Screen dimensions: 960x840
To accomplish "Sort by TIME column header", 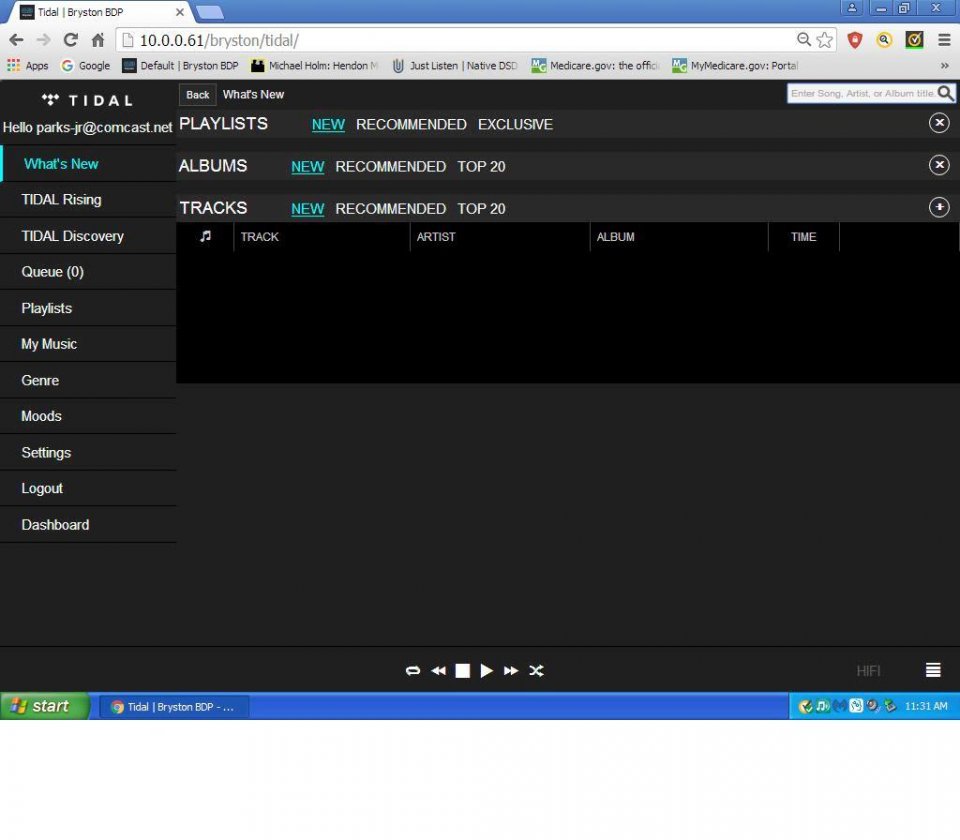I will point(803,237).
